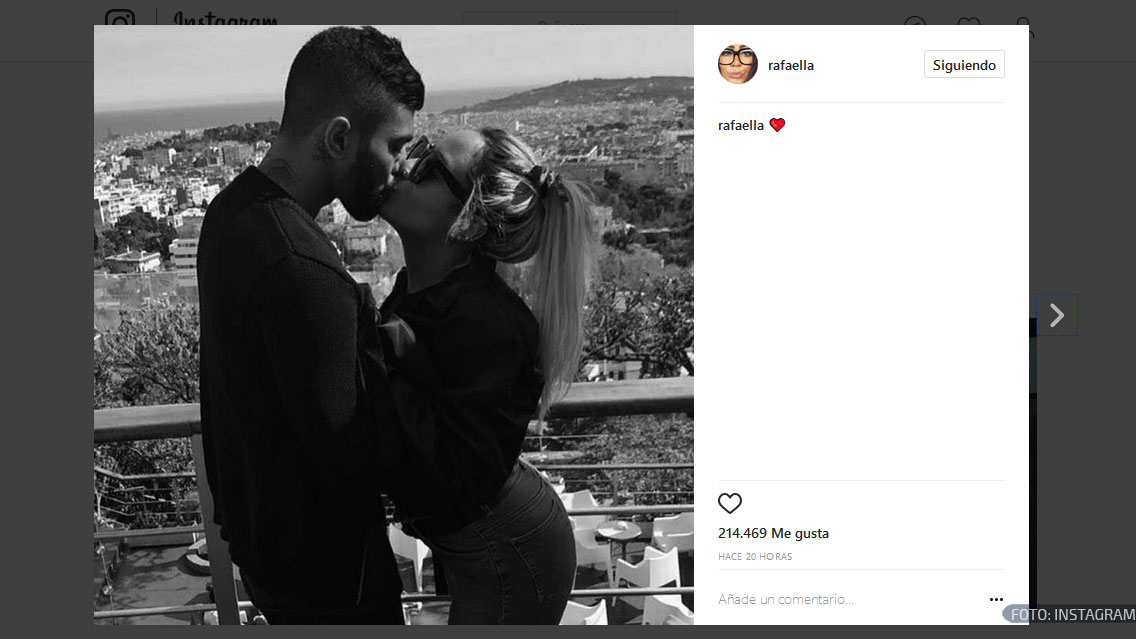The width and height of the screenshot is (1136, 639).
Task: Click the Instagram wordmark logo
Action: pos(225,19)
